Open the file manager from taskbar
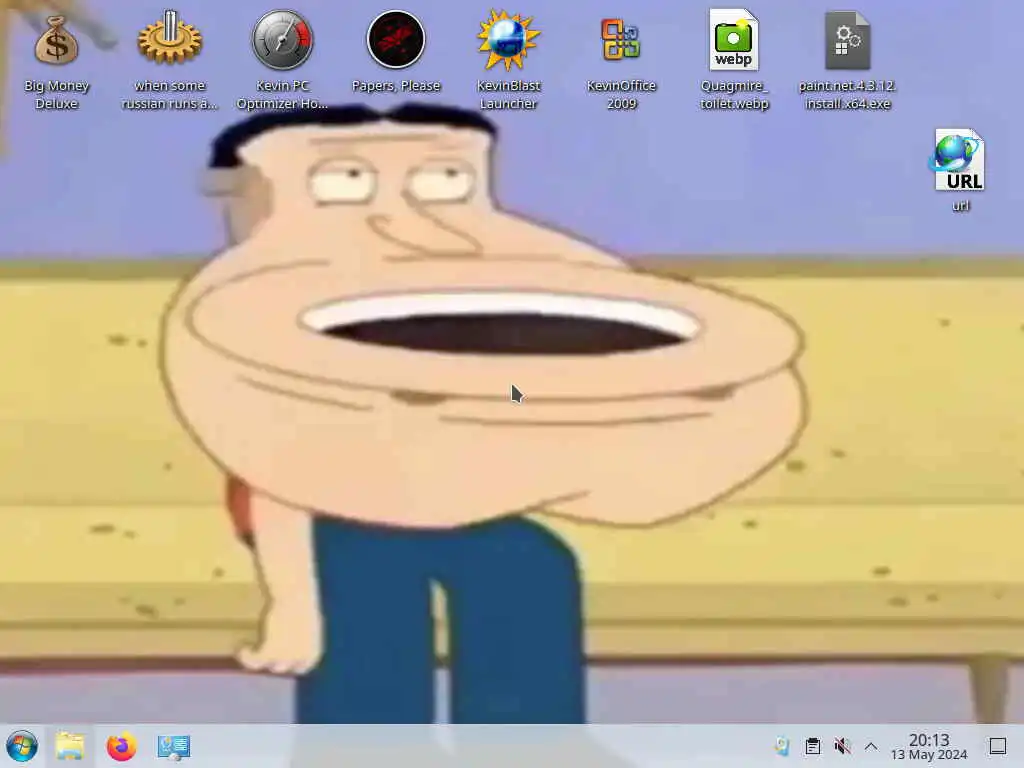Image resolution: width=1024 pixels, height=768 pixels. click(70, 746)
